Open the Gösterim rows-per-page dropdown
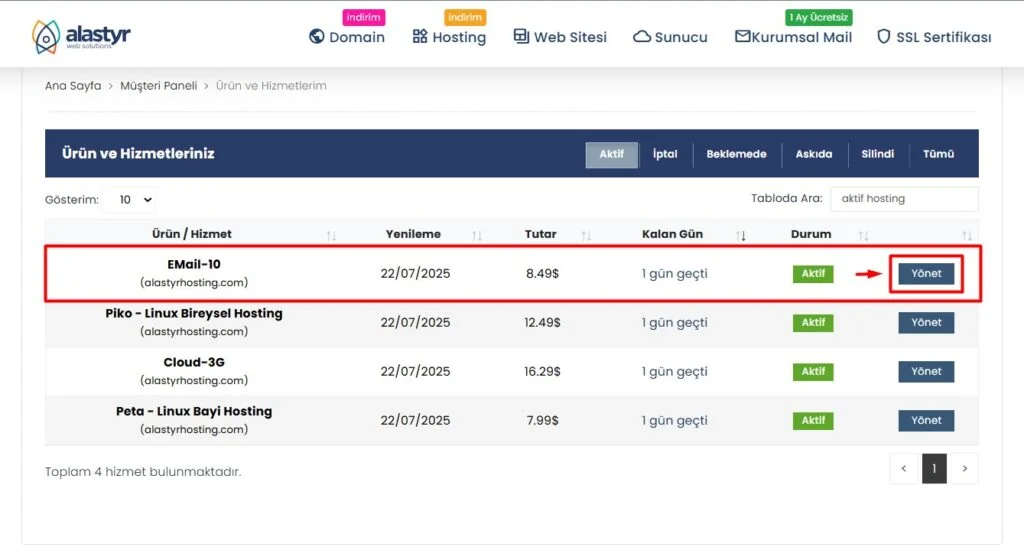The height and width of the screenshot is (557, 1024). click(x=130, y=200)
